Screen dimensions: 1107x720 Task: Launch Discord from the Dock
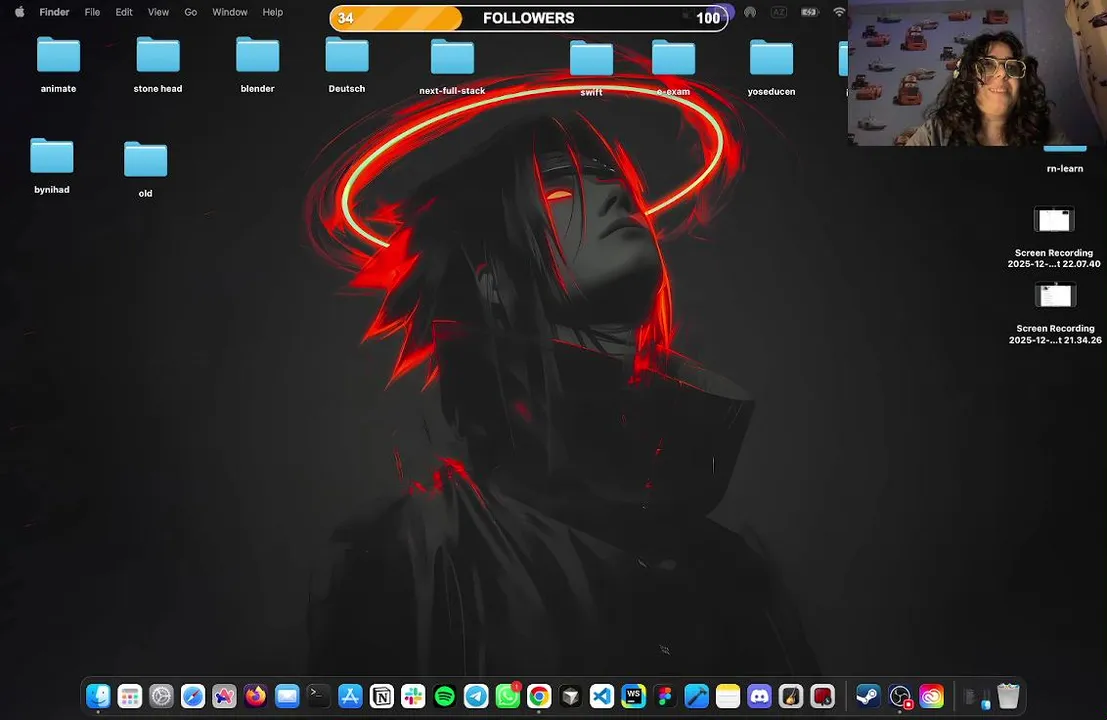760,697
